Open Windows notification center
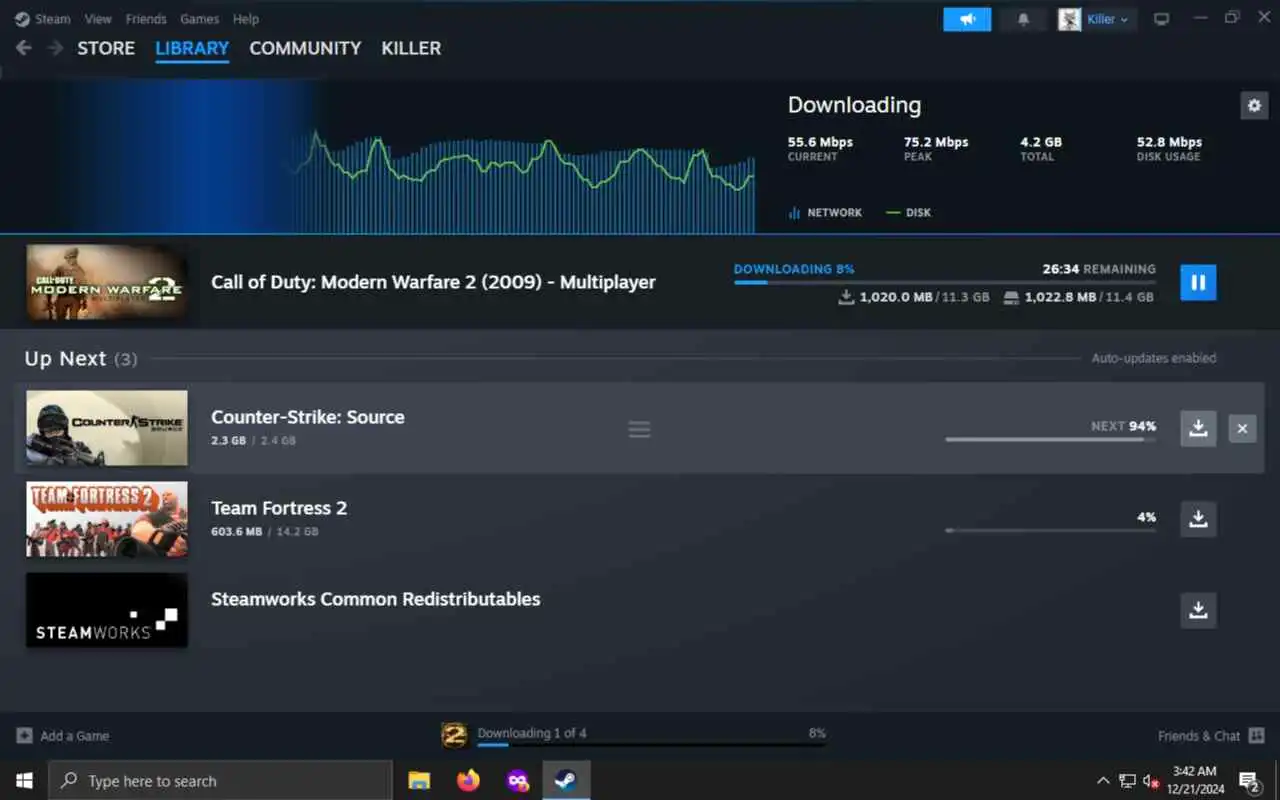Screen dimensions: 1280x800 click(1249, 781)
